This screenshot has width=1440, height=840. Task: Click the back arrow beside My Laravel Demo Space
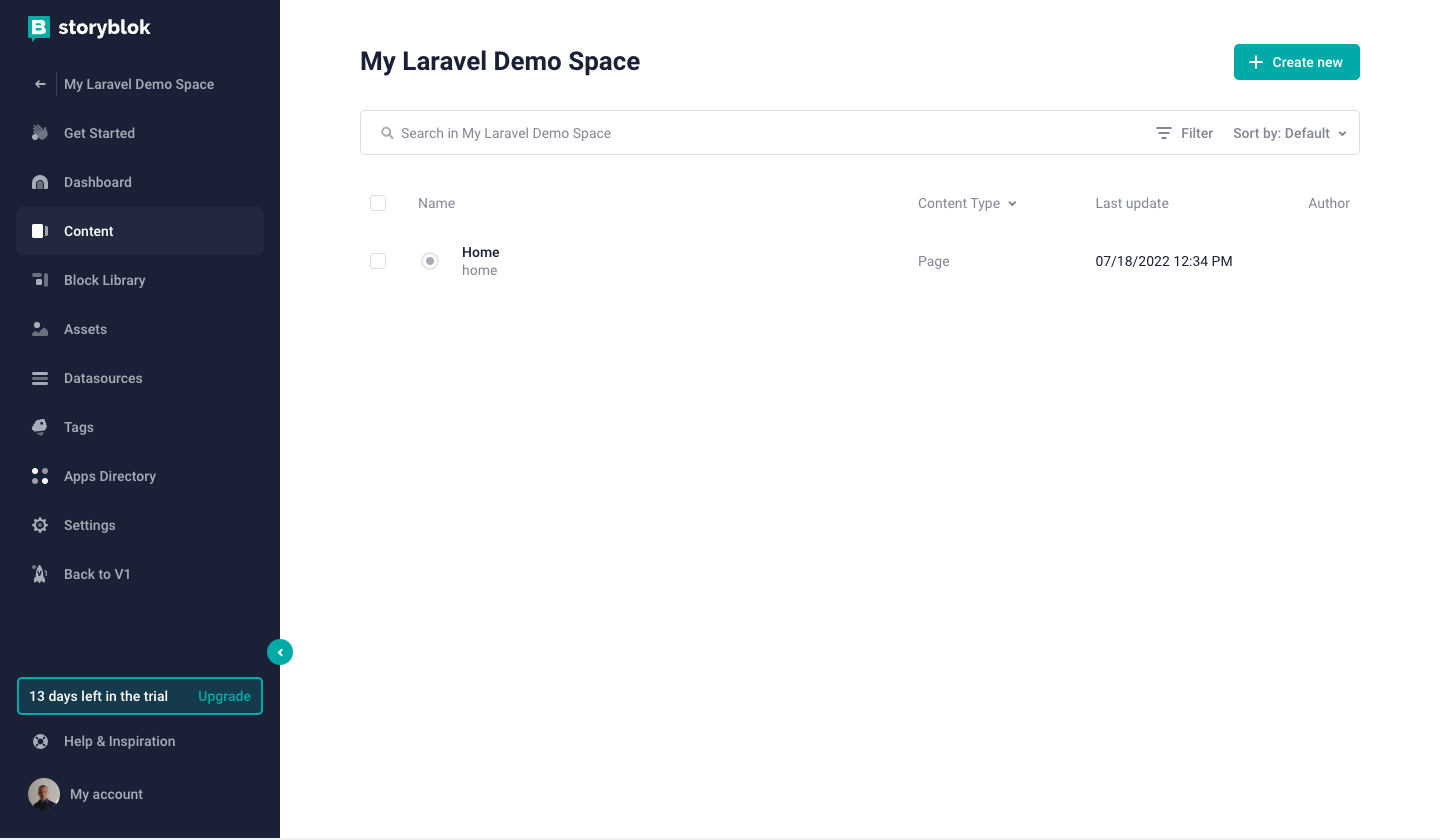pyautogui.click(x=40, y=84)
